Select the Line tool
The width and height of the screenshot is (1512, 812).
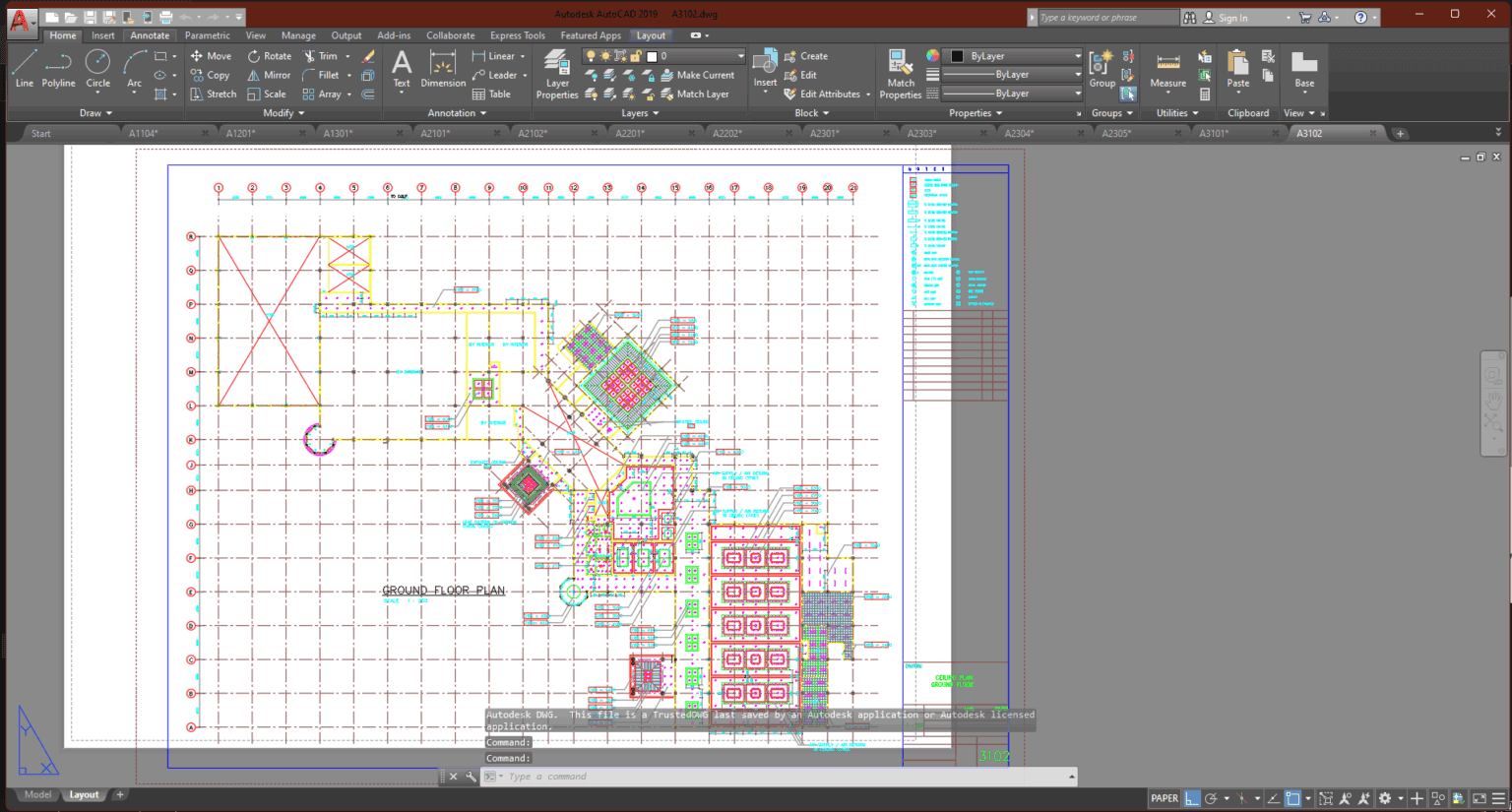tap(25, 69)
